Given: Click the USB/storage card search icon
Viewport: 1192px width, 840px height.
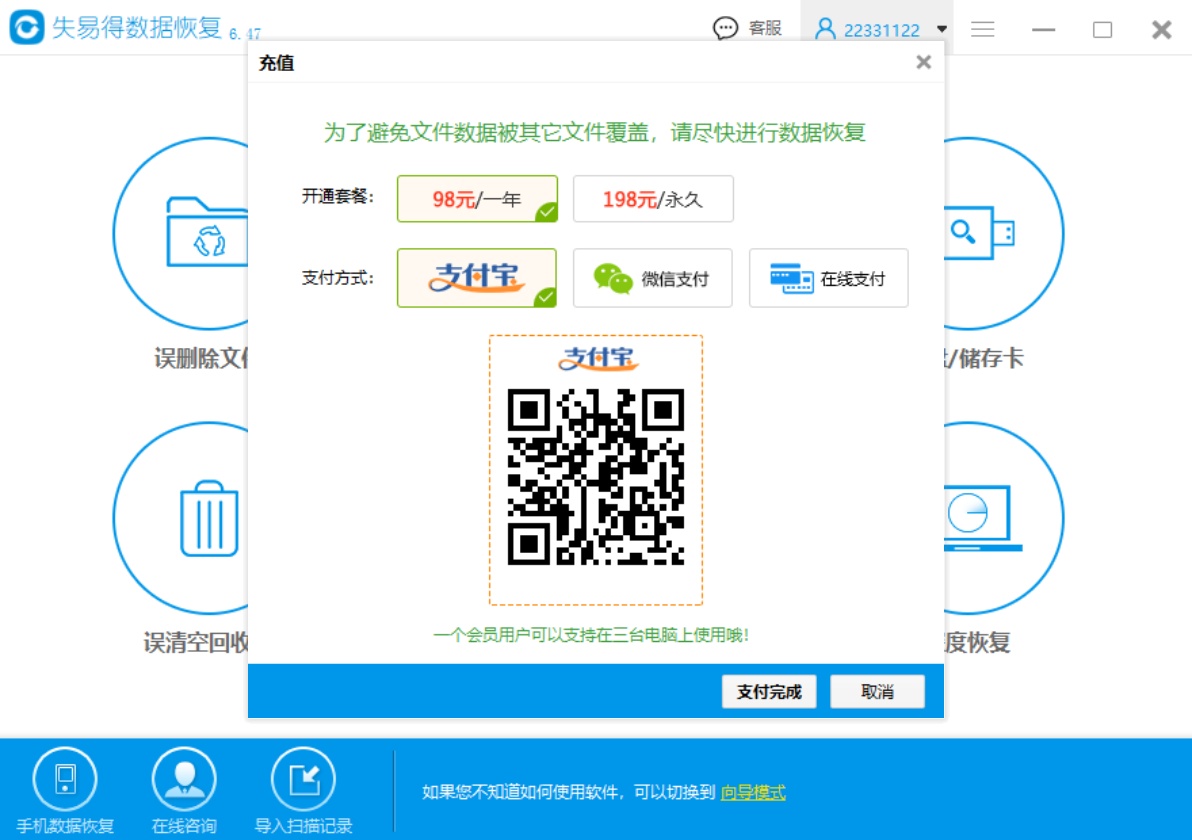Looking at the screenshot, I should tap(981, 232).
